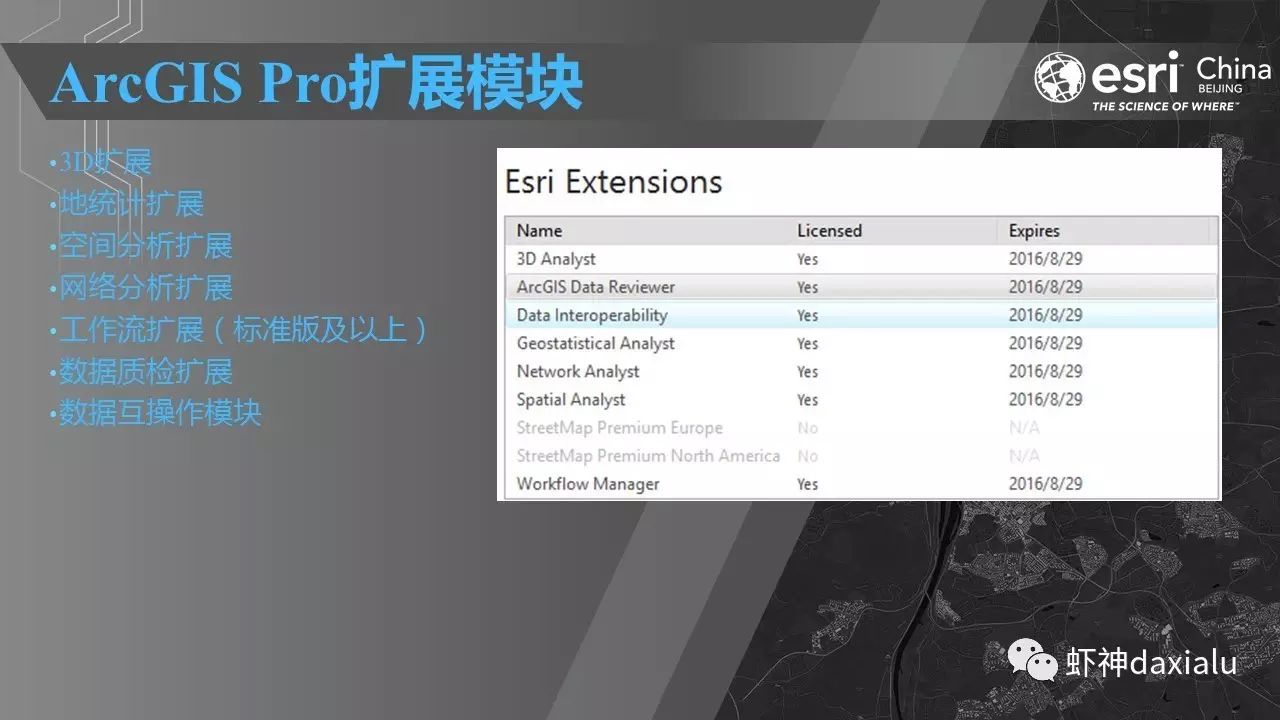Click Data Interoperability expiry date

pos(1045,315)
